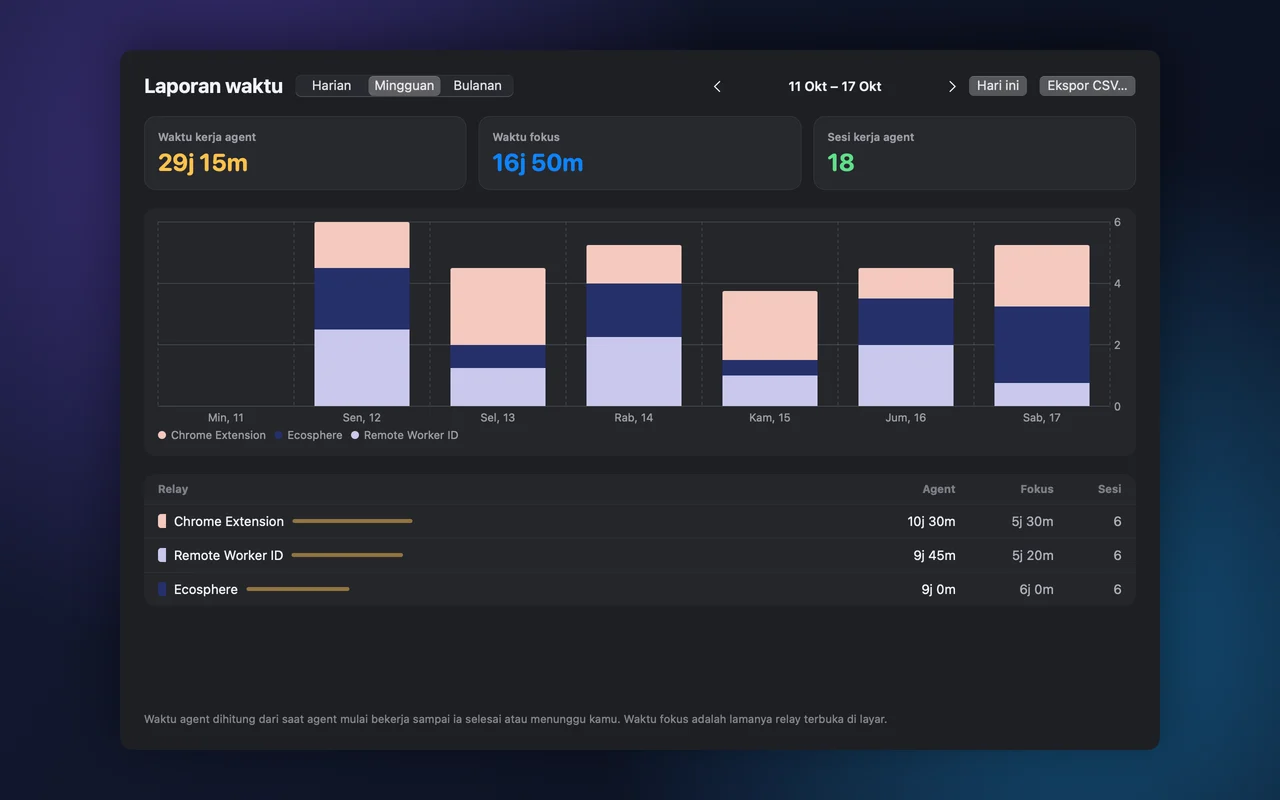Jump to today with Hari ini
Screen dimensions: 1280x800
[x=998, y=86]
